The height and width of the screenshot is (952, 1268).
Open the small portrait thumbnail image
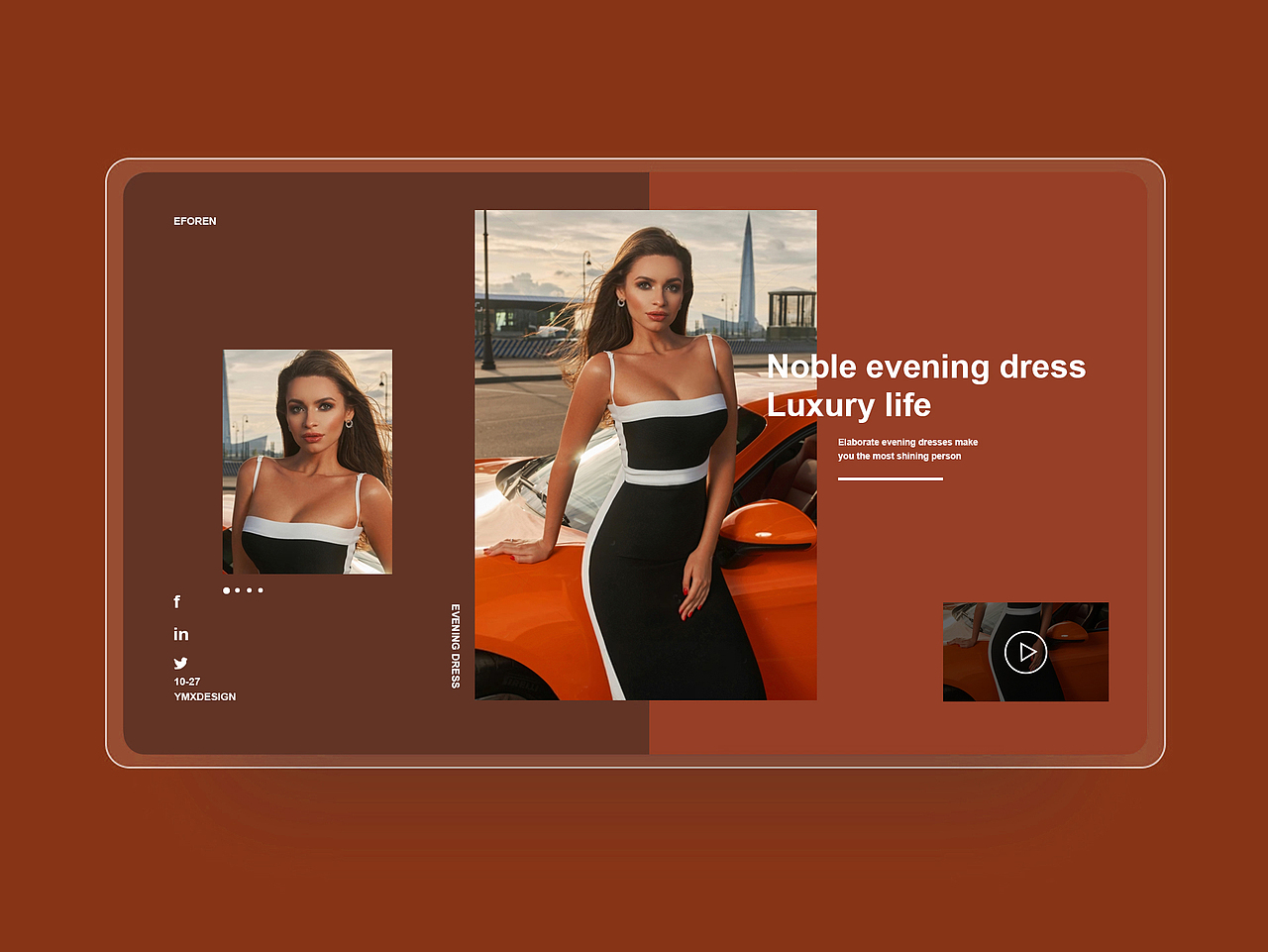pos(307,462)
